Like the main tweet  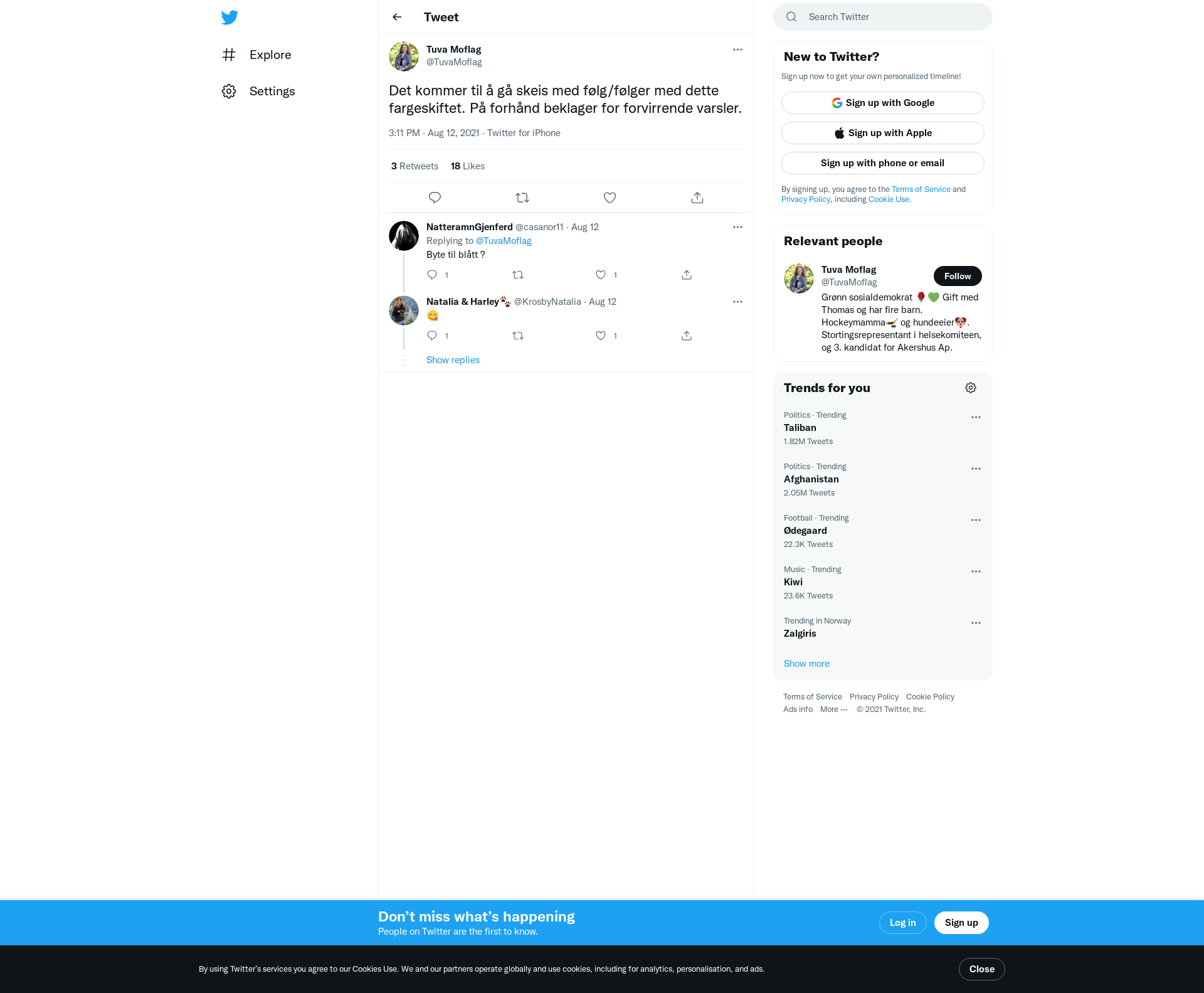610,198
